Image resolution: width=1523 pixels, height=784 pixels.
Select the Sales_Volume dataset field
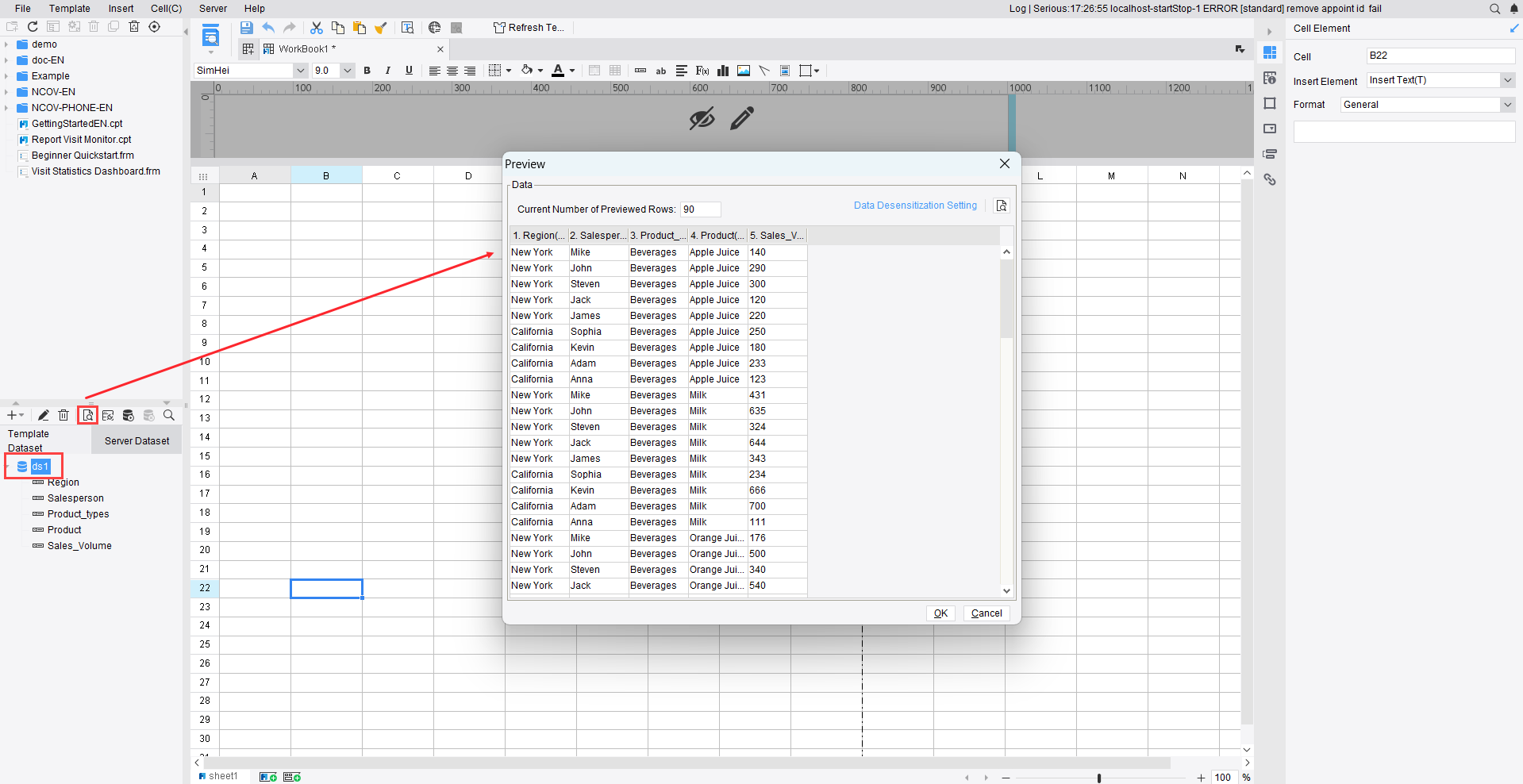[x=79, y=546]
